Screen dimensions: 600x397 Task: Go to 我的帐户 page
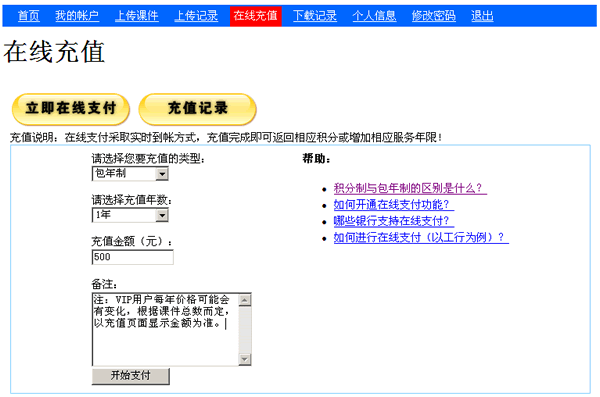77,16
